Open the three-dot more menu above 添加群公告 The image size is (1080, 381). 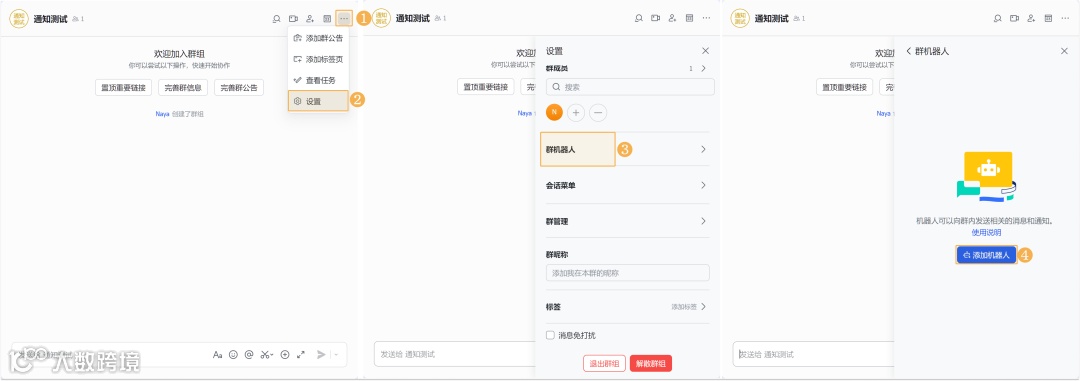pos(344,19)
